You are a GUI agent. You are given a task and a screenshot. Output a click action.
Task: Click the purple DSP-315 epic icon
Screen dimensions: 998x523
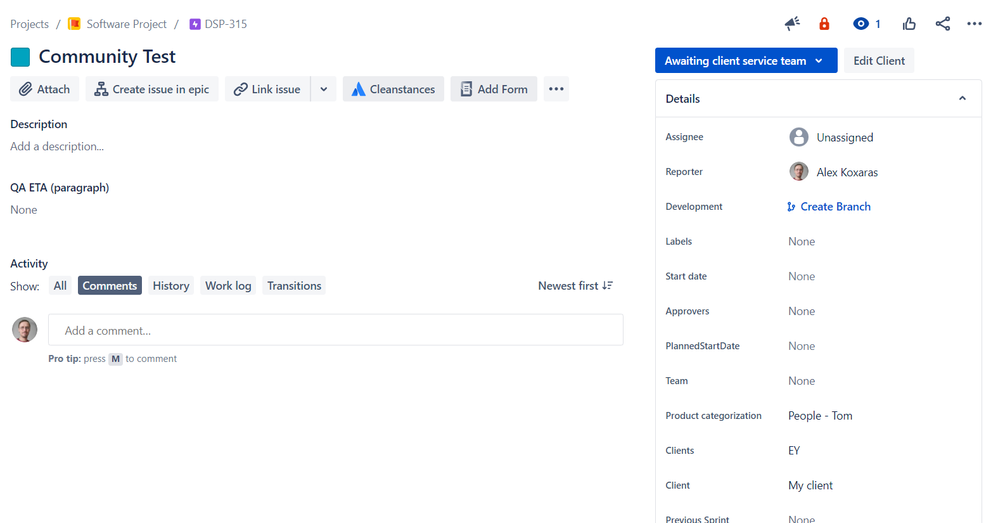click(195, 24)
